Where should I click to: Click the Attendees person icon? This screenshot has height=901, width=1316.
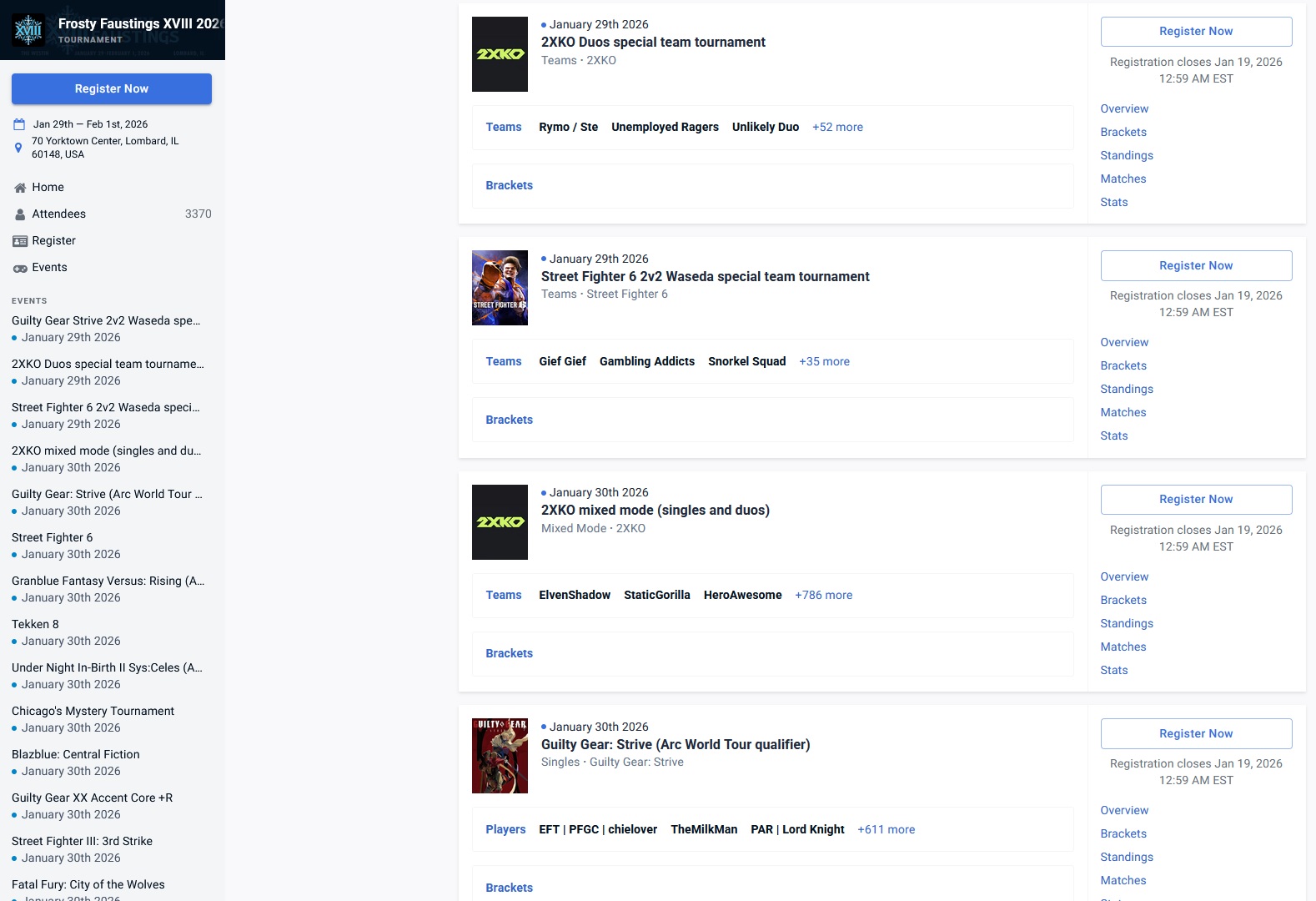20,214
